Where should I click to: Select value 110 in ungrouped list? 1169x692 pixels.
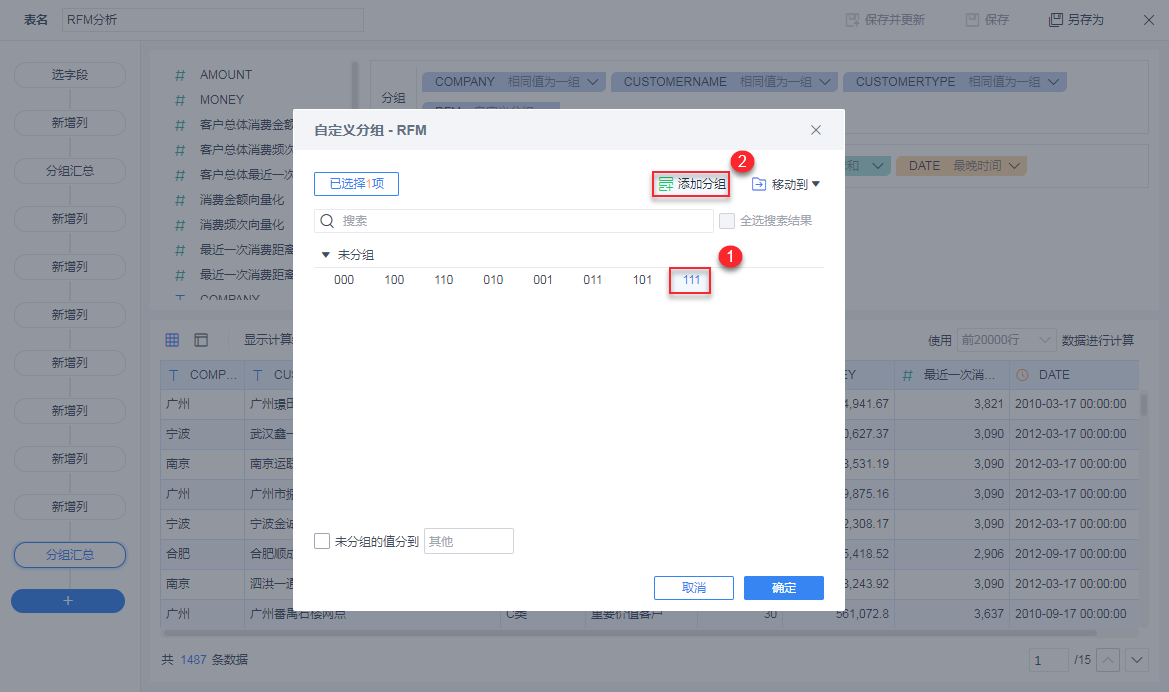tap(444, 280)
